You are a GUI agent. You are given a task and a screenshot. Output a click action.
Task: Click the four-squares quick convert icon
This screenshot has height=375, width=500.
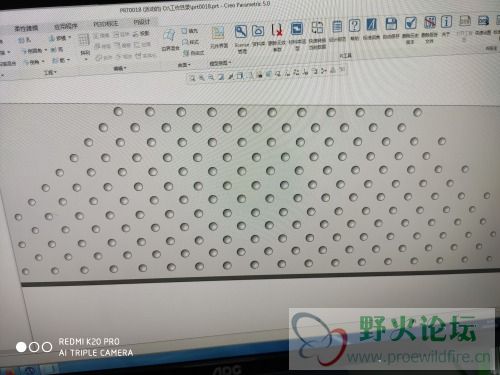(x=317, y=27)
